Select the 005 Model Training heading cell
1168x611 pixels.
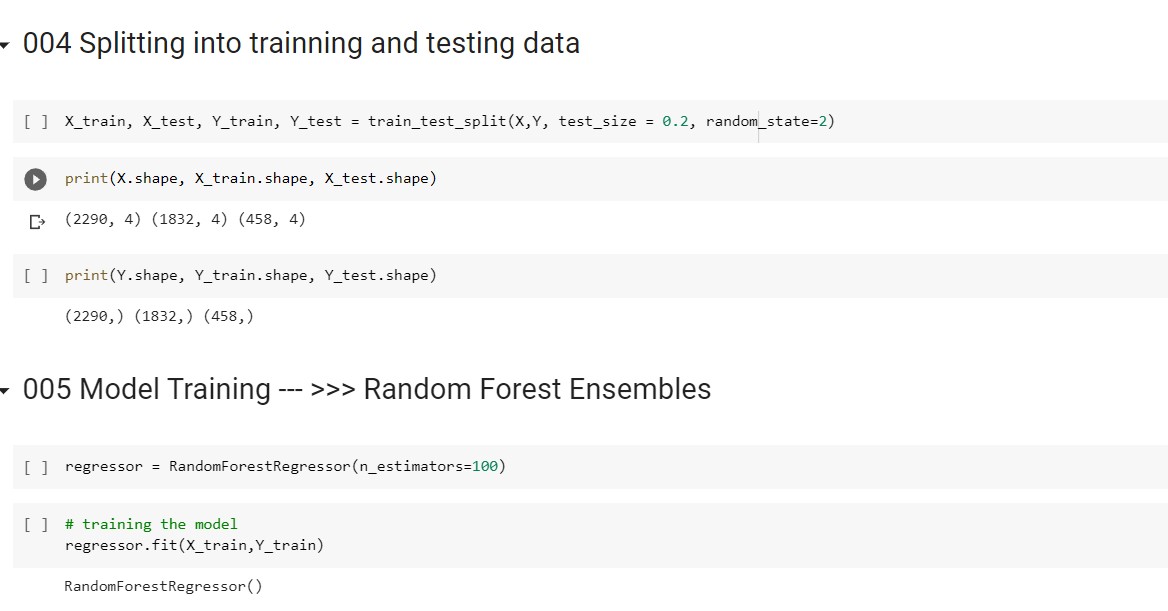click(370, 390)
